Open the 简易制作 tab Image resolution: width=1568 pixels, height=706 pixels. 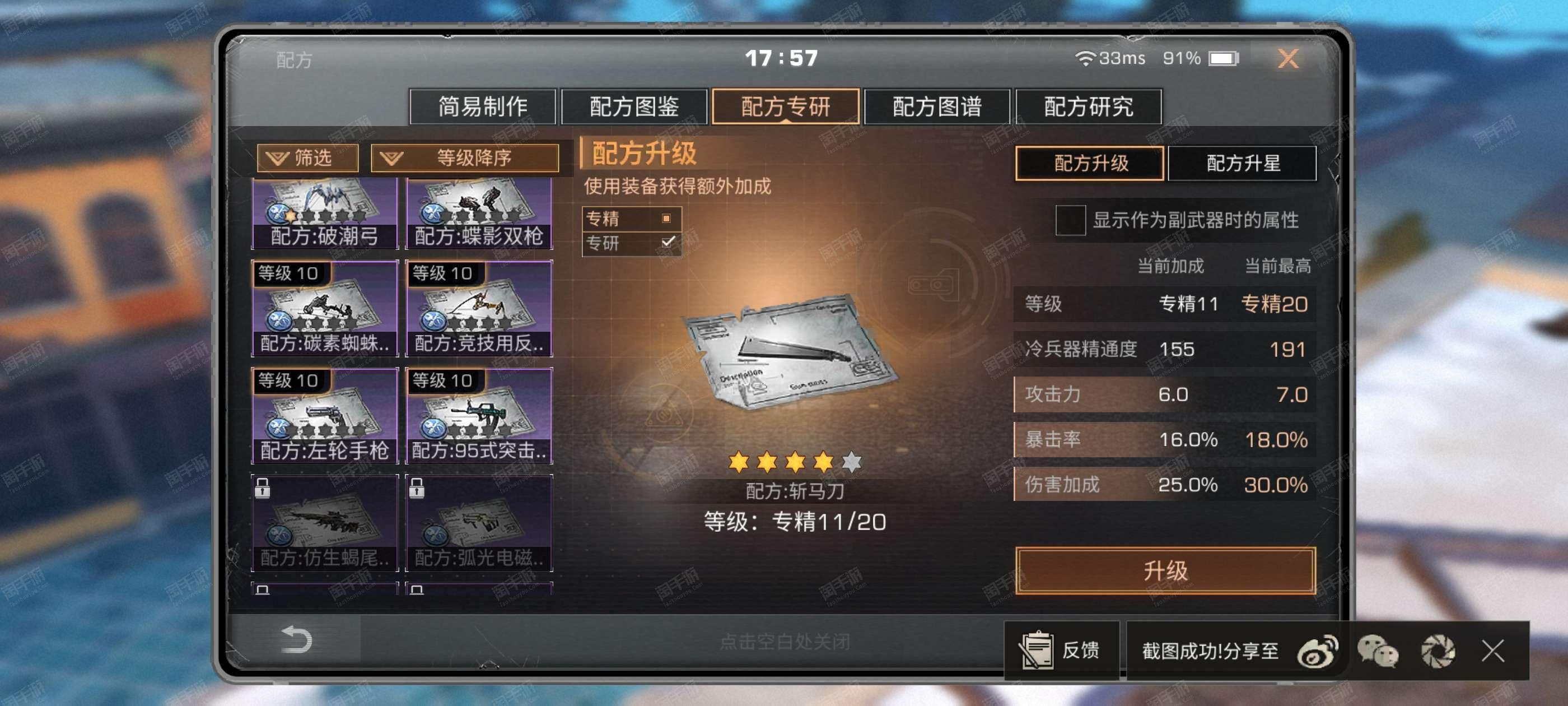483,106
